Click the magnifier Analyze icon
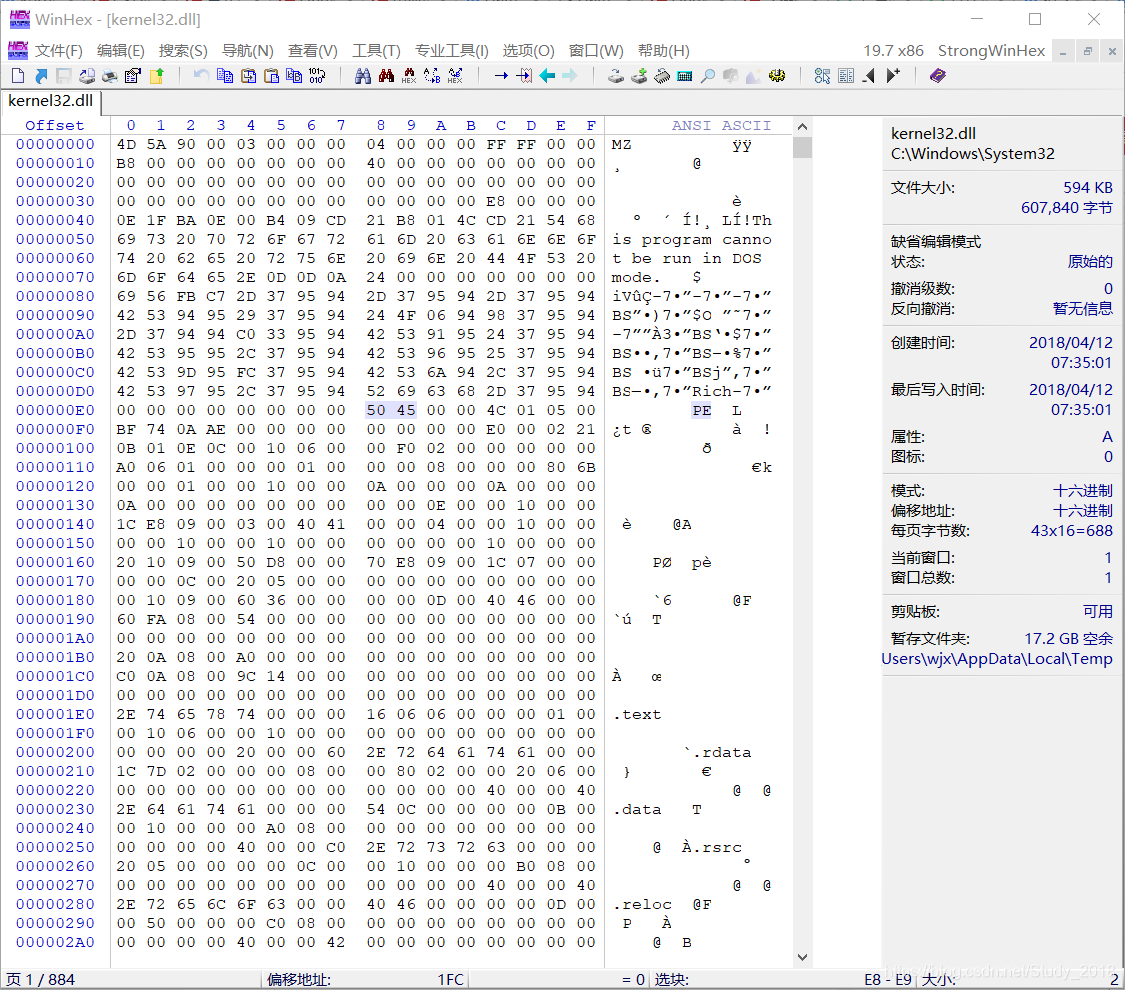1125x990 pixels. 707,75
